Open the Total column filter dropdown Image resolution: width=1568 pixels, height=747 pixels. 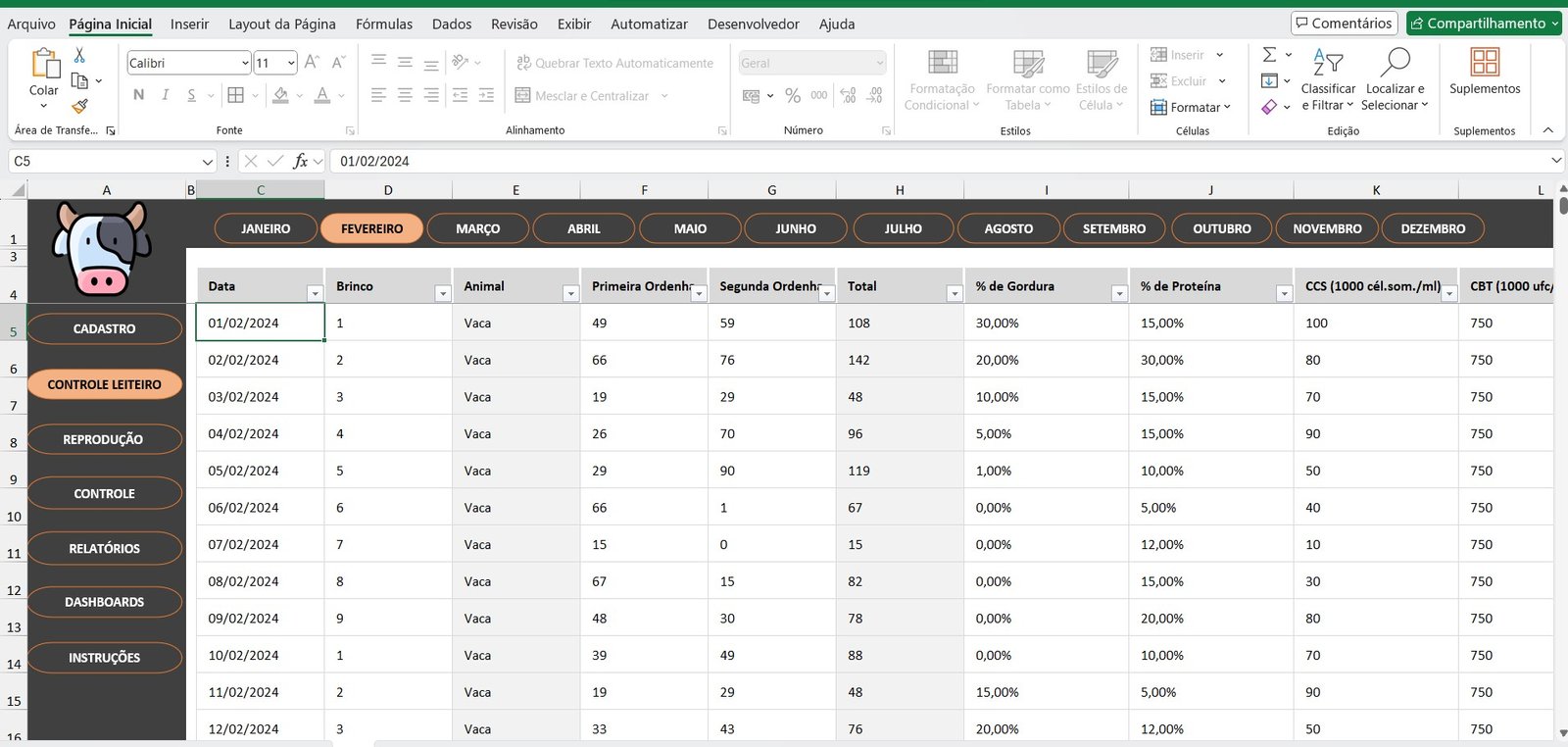955,293
